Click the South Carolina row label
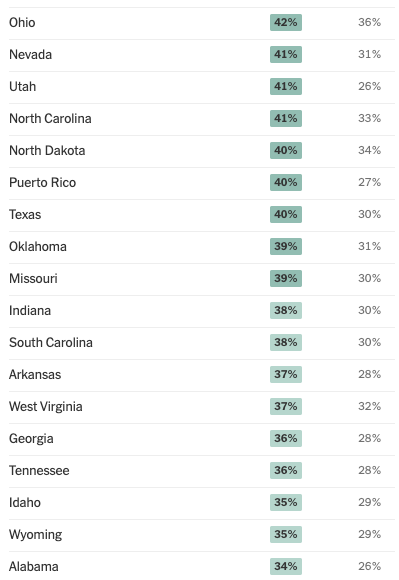 click(51, 343)
